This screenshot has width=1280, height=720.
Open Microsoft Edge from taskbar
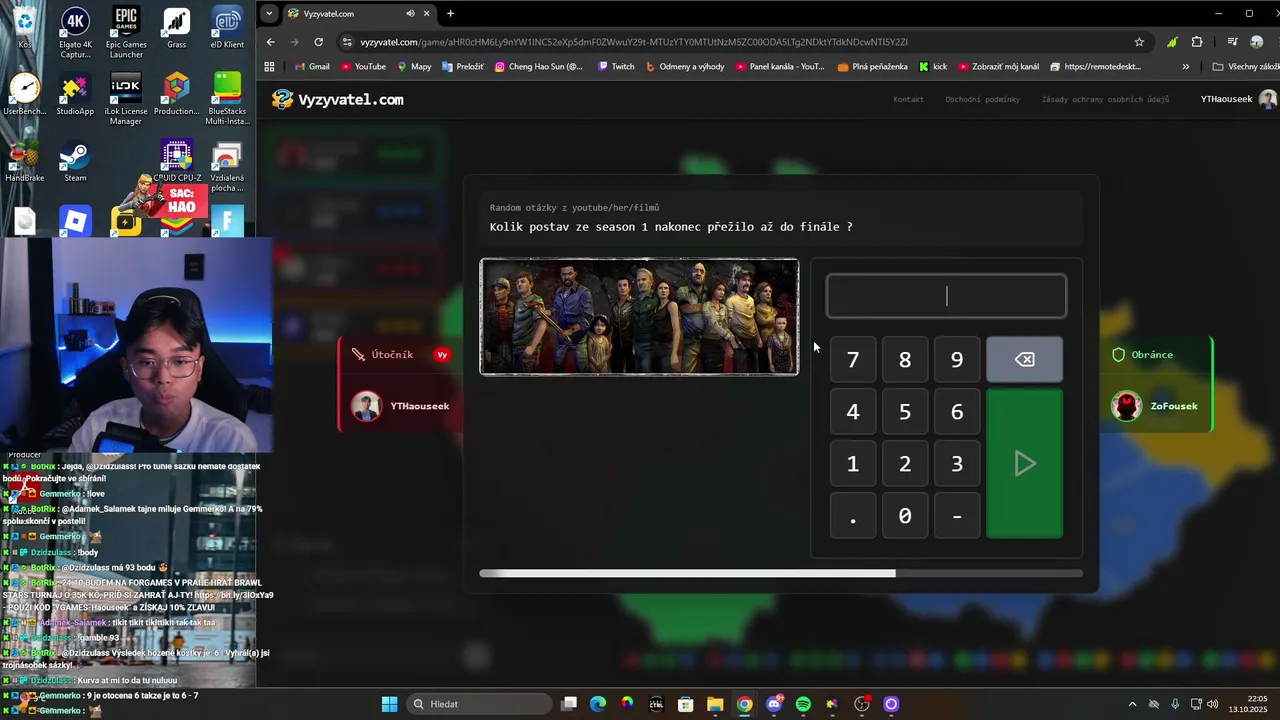(598, 704)
